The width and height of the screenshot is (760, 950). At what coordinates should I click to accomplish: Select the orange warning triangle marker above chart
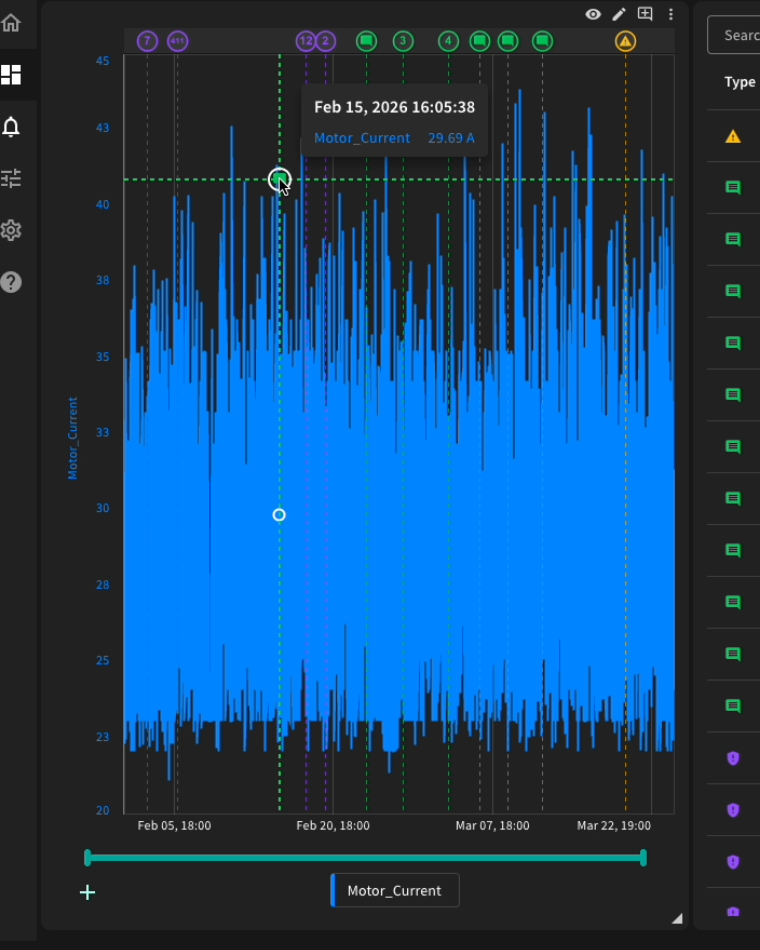tap(625, 41)
